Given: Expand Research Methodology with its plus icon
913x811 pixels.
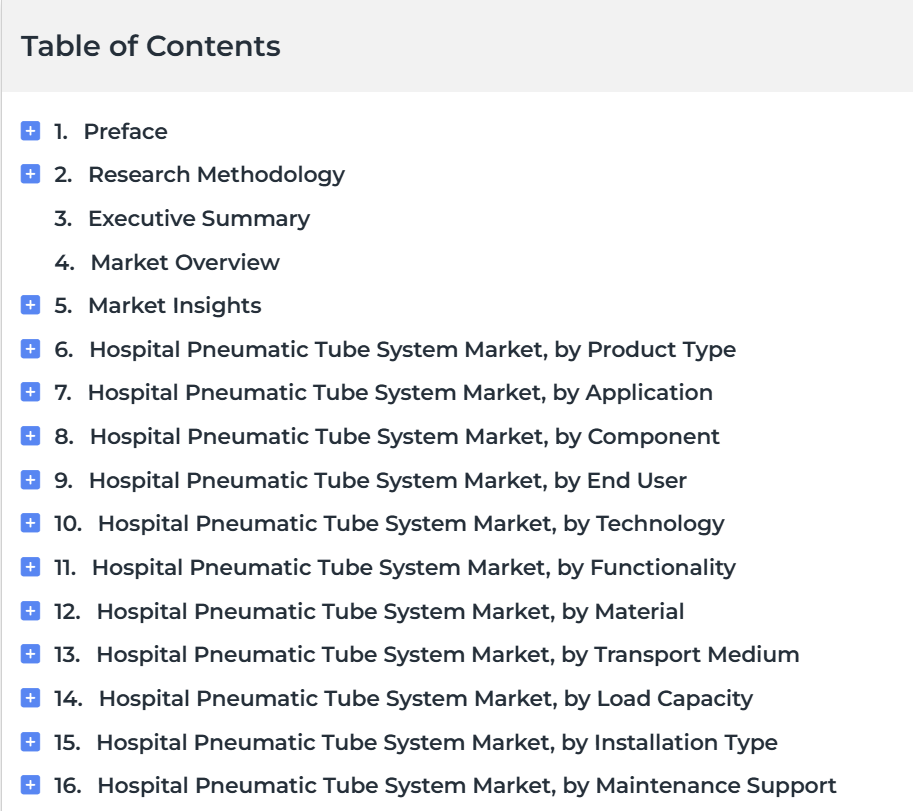Looking at the screenshot, I should 30,174.
